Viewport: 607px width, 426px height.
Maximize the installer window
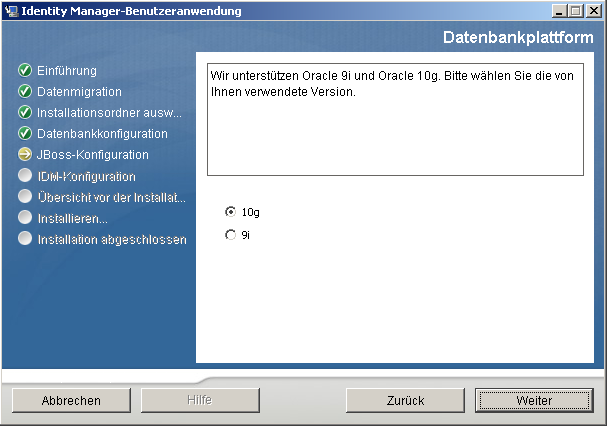click(576, 11)
